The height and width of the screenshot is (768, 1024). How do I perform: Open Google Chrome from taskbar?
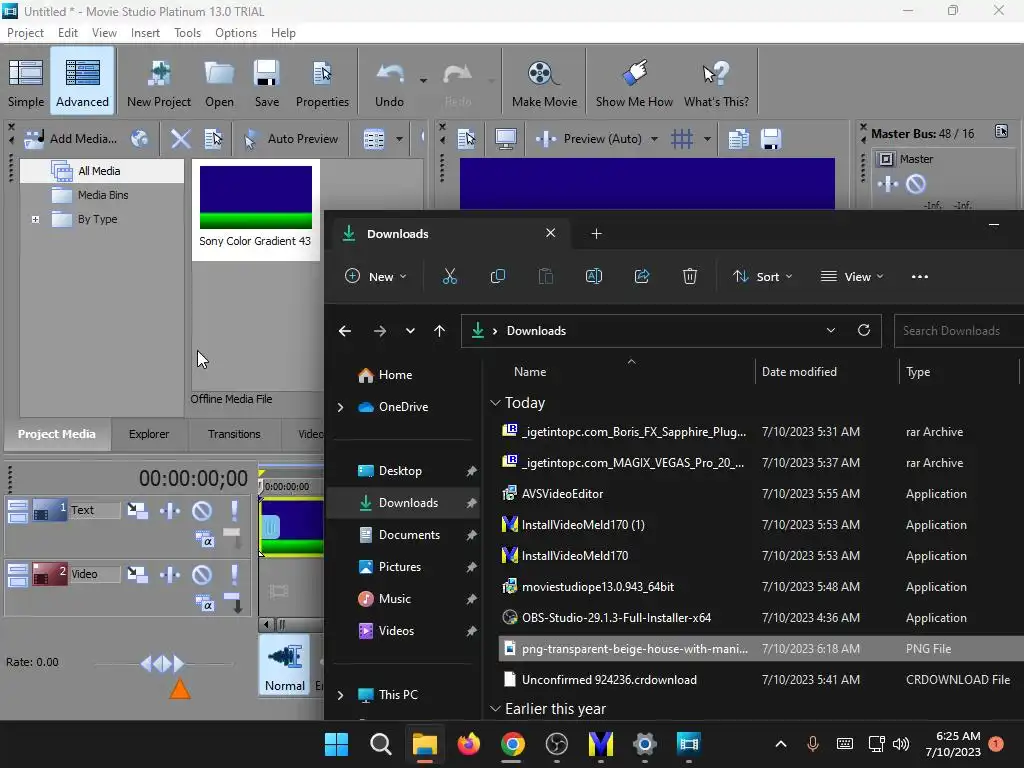click(513, 744)
